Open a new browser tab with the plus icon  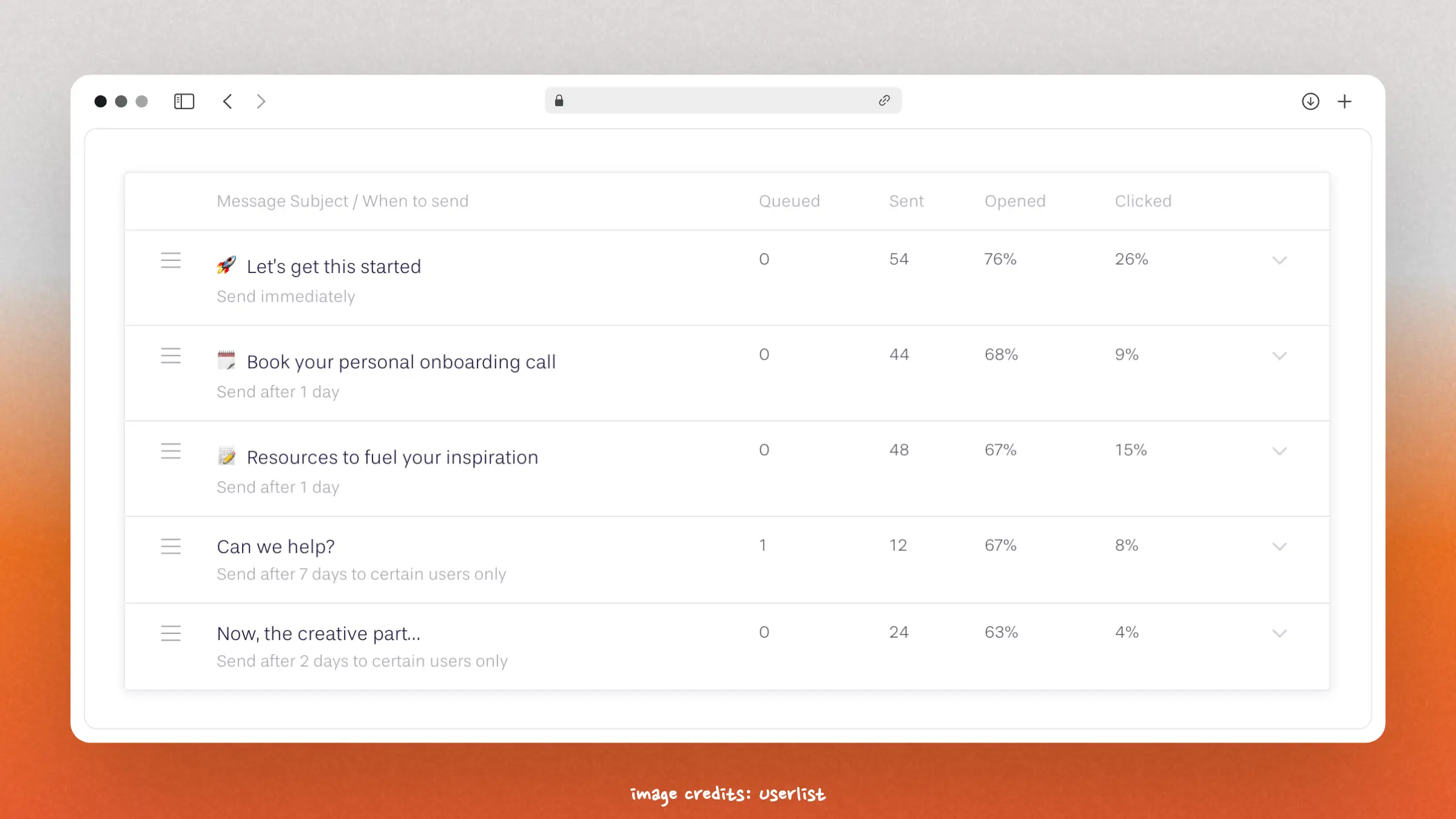pyautogui.click(x=1344, y=101)
